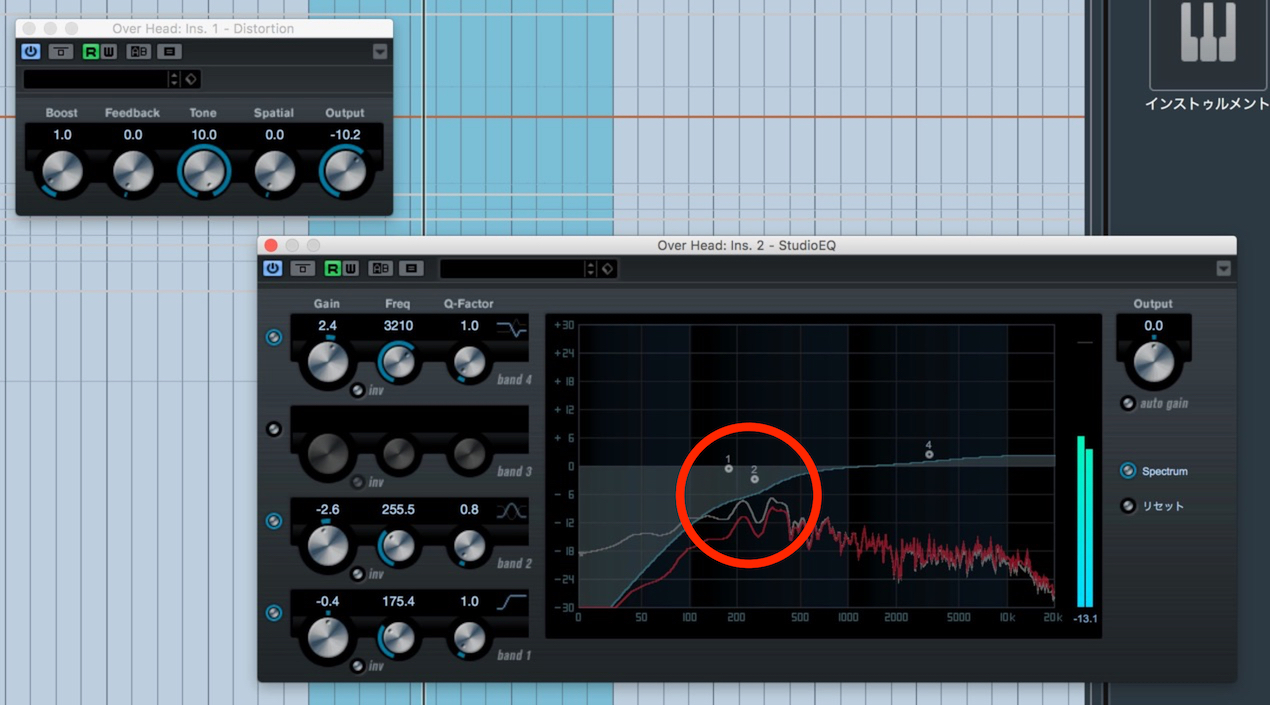Viewport: 1270px width, 705px height.
Task: Click band 1 Freq knob
Action: 398,637
